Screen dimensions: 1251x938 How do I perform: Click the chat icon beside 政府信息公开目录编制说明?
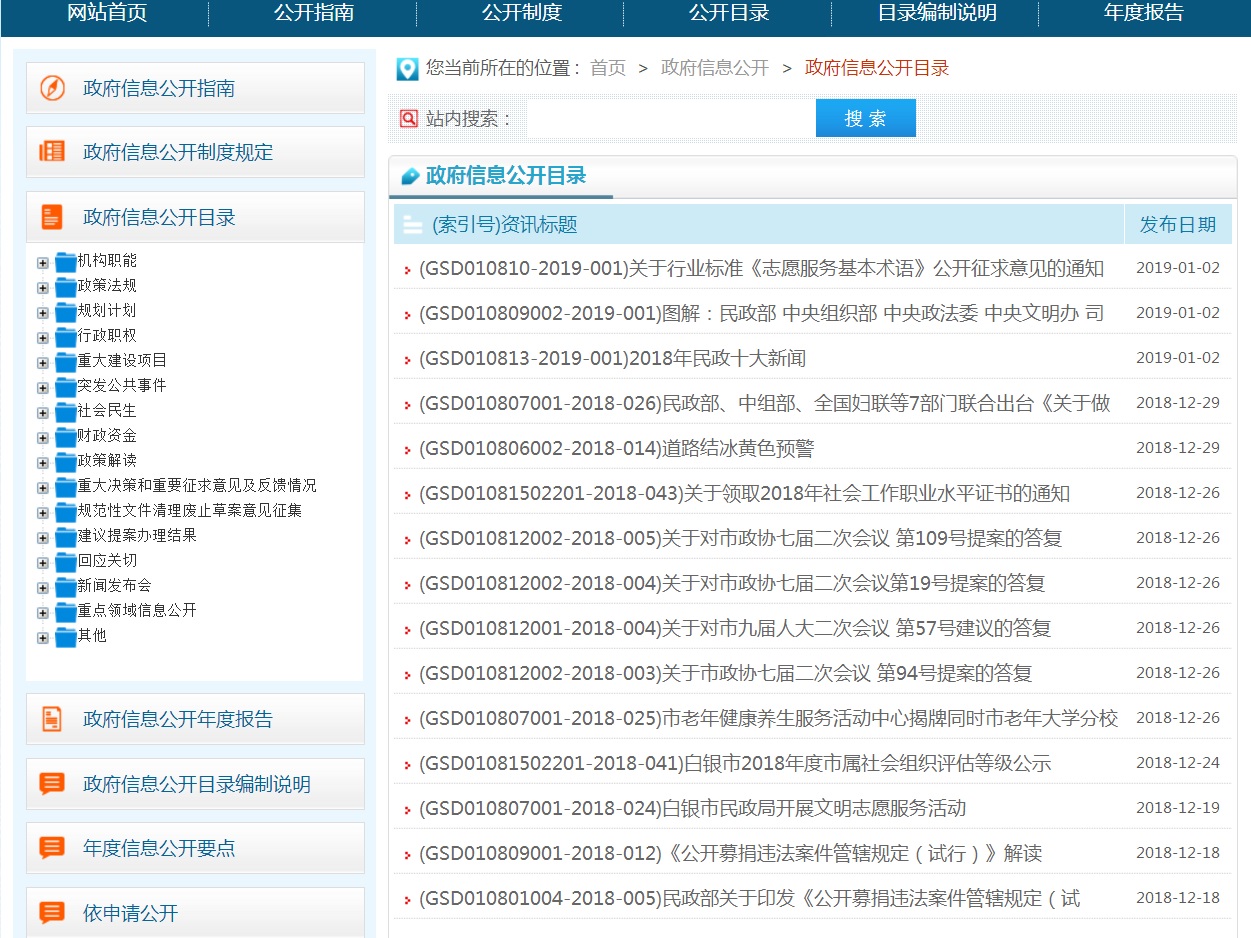click(x=52, y=784)
